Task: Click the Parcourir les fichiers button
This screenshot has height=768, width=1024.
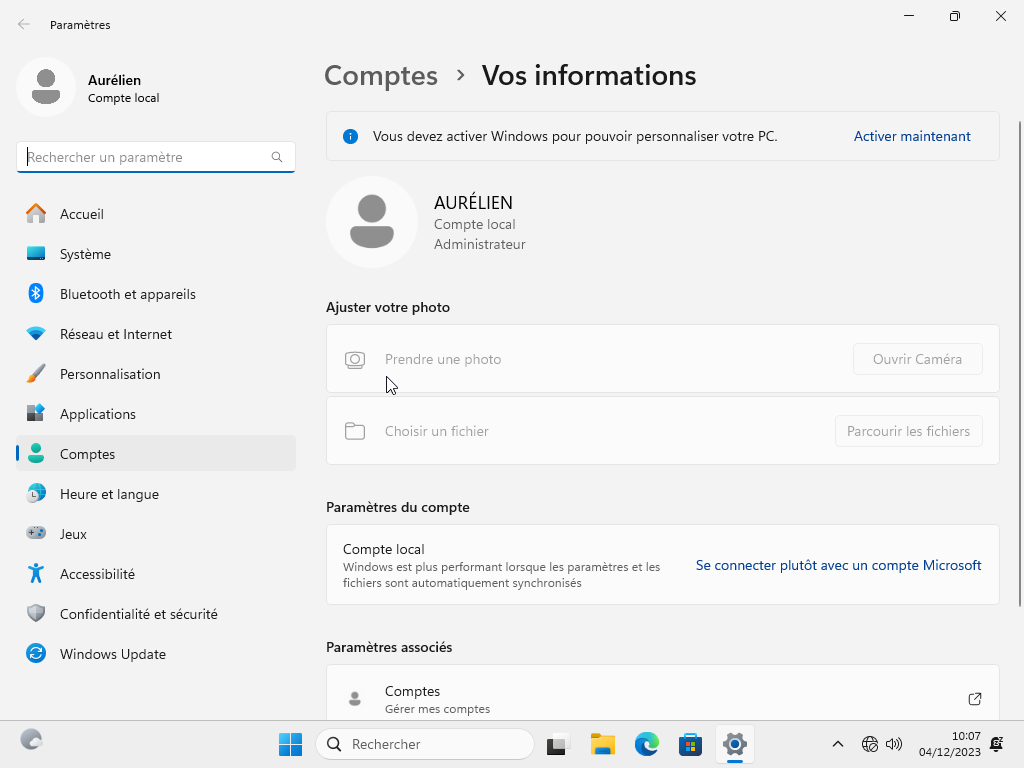Action: click(908, 431)
